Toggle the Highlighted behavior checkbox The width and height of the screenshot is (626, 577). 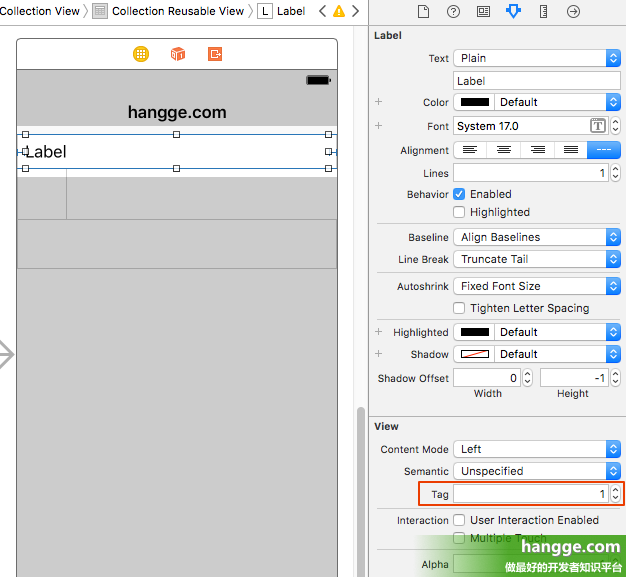pyautogui.click(x=459, y=212)
